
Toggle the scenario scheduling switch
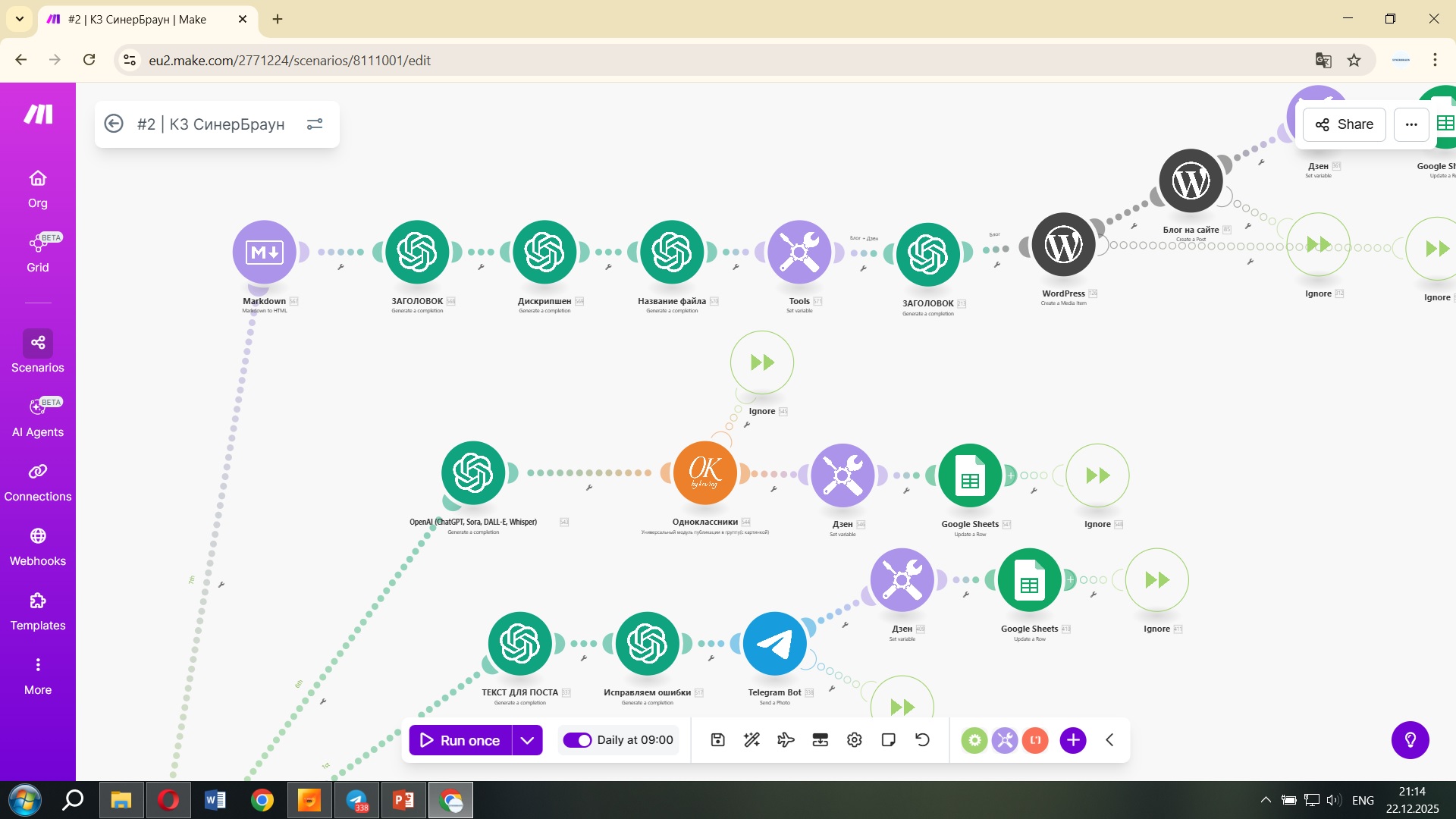click(x=577, y=740)
